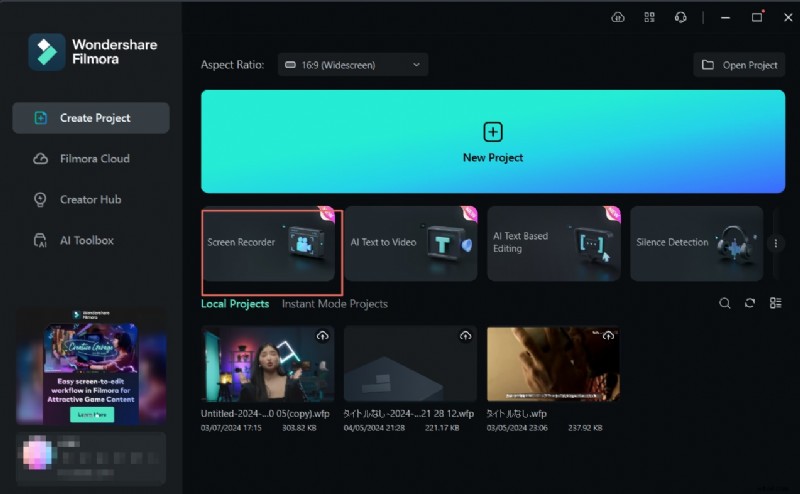
Task: Select the Local Projects tab
Action: point(235,304)
